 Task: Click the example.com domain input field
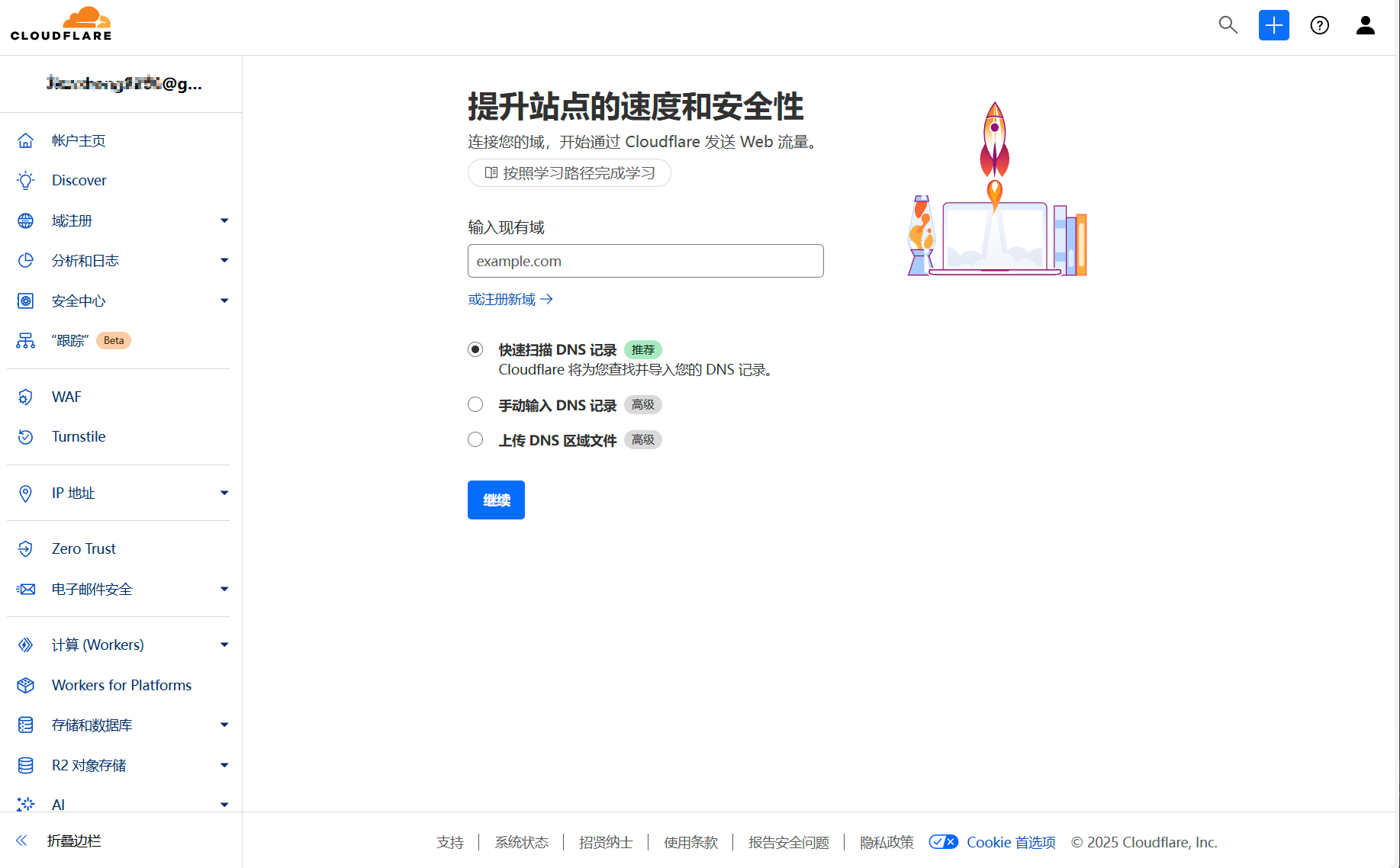pos(645,261)
